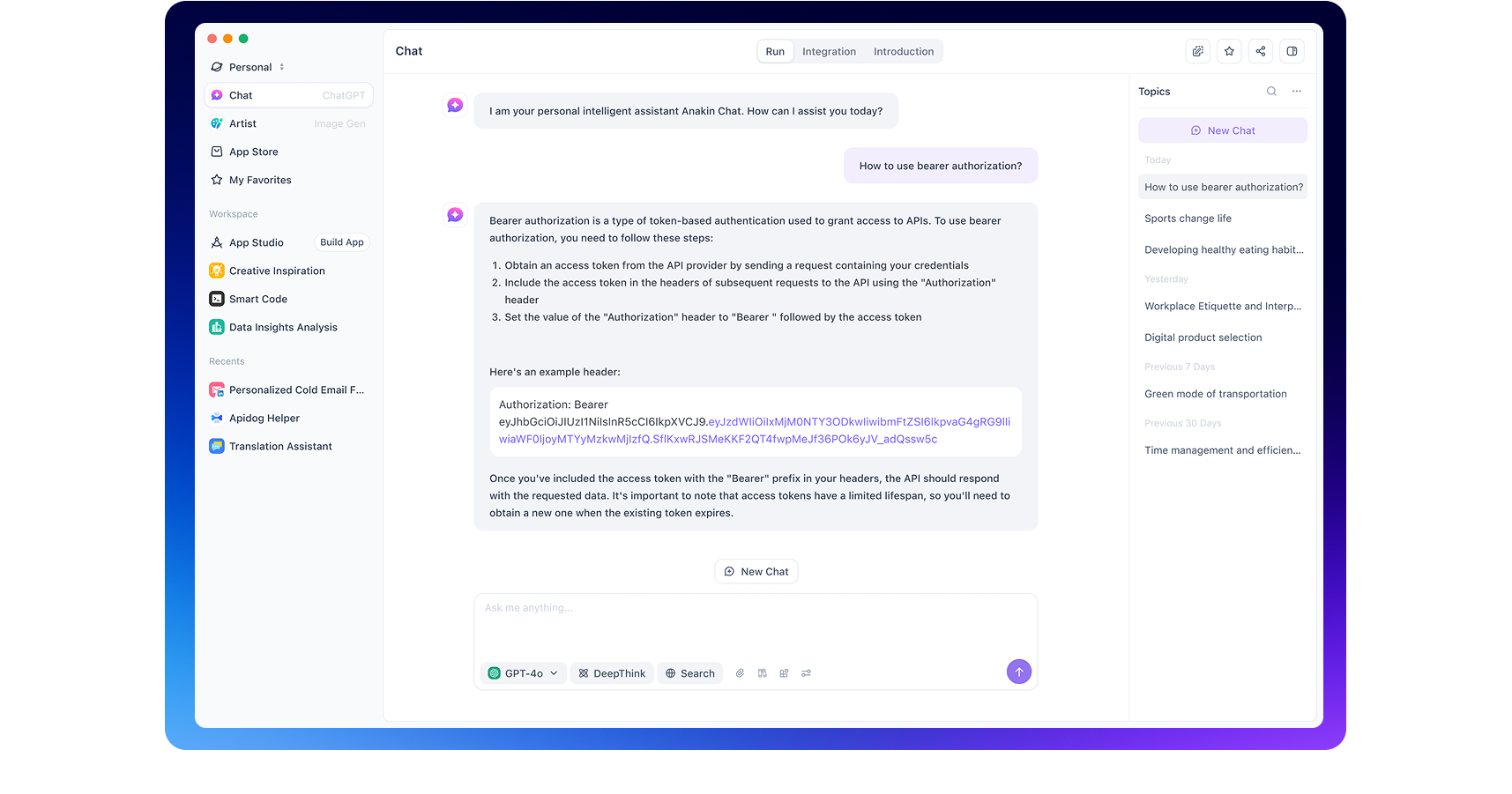1512x794 pixels.
Task: Open the GPT-4o model dropdown
Action: coord(524,673)
